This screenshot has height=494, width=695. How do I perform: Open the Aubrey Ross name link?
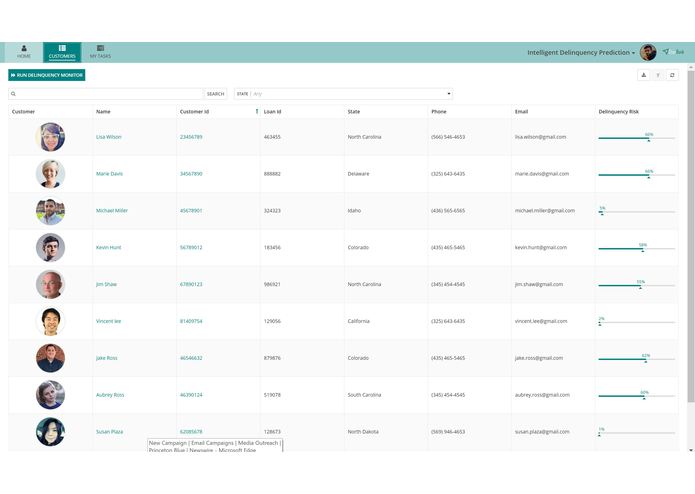coord(110,394)
